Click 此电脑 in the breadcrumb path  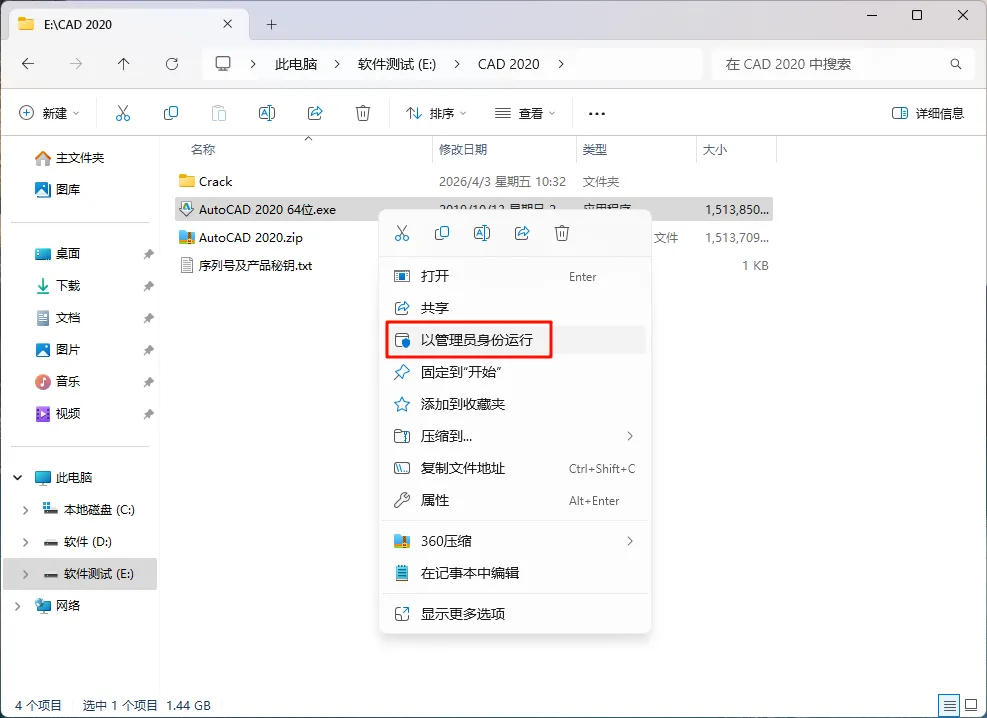pos(296,64)
